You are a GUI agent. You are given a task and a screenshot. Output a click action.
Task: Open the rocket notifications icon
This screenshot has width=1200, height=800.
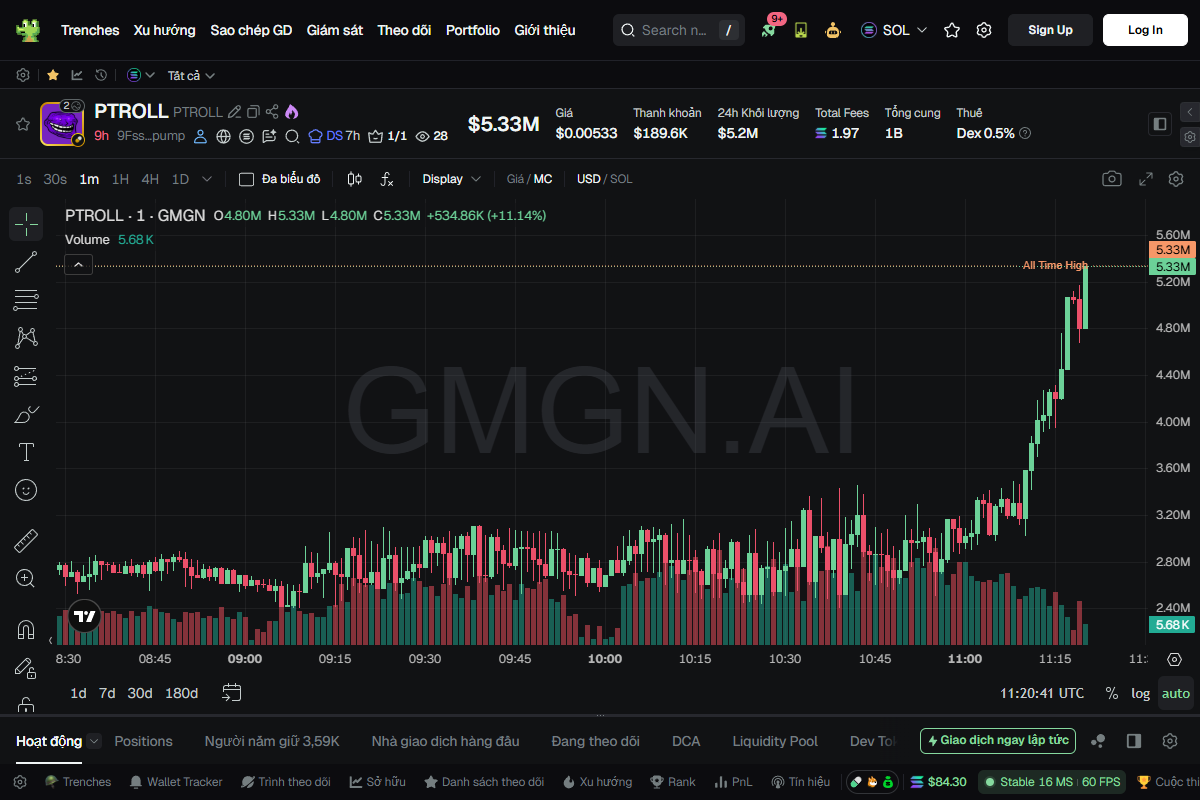(768, 30)
